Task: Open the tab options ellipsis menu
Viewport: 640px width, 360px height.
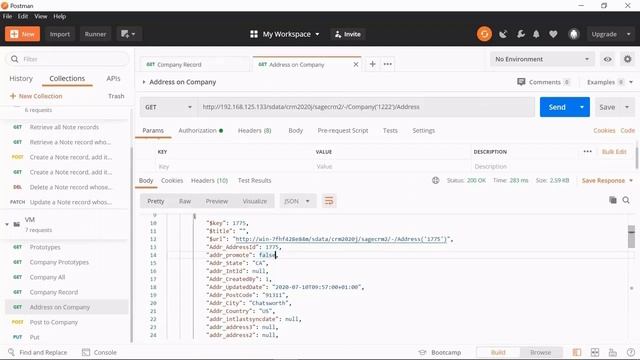Action: pos(388,64)
